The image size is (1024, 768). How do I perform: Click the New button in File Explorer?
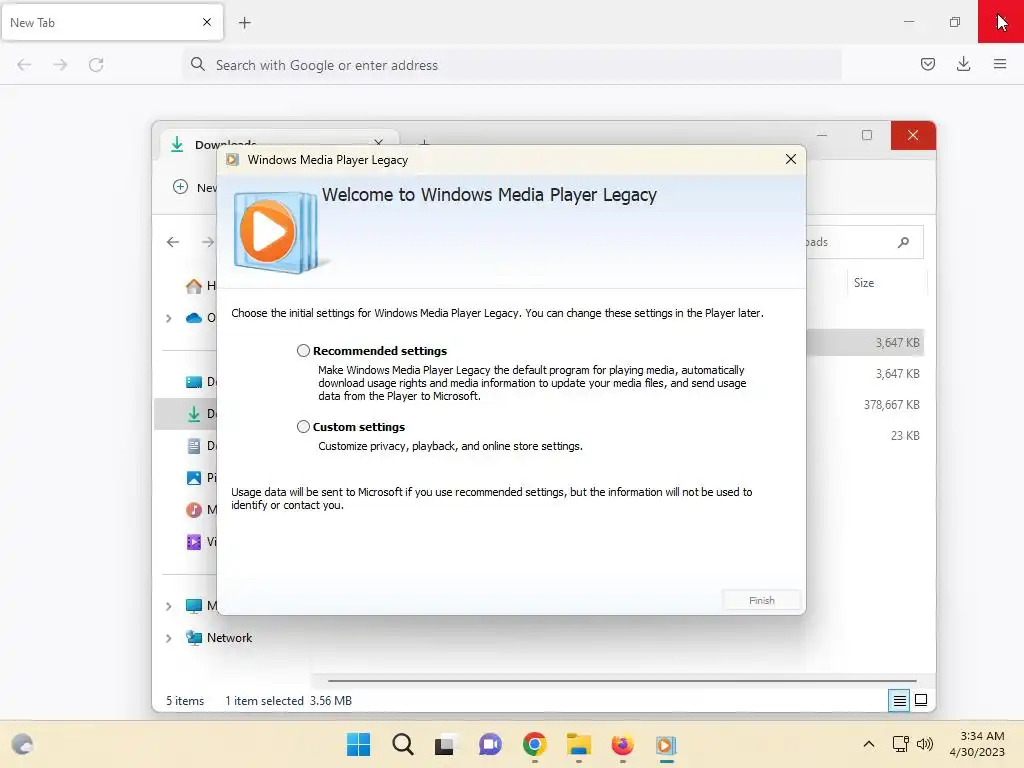pos(195,187)
